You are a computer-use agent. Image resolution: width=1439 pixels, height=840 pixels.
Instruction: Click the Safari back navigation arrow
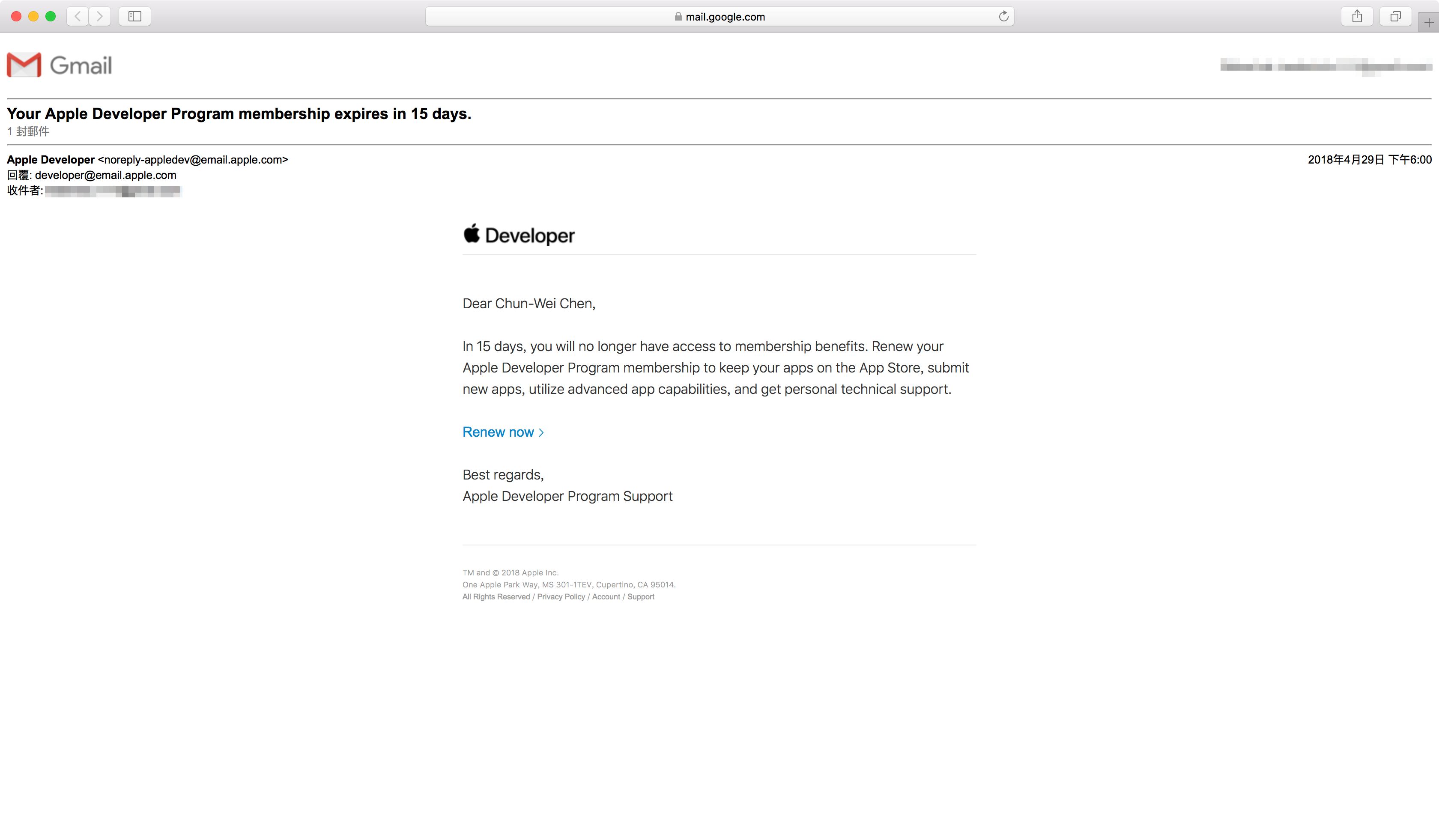pyautogui.click(x=78, y=16)
